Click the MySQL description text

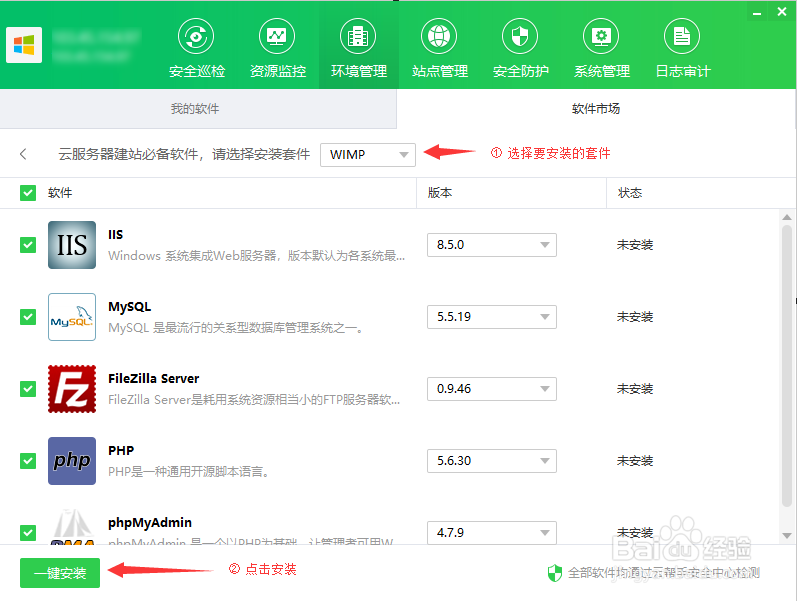coord(236,328)
